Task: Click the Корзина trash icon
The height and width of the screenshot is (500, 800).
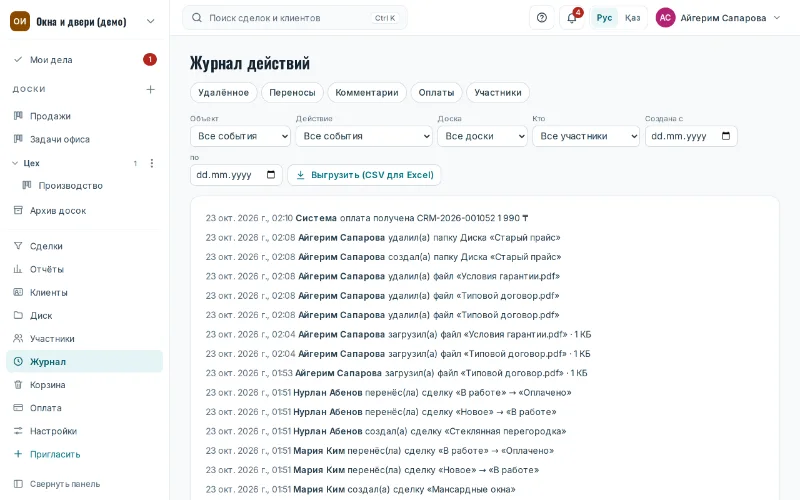Action: [x=18, y=385]
